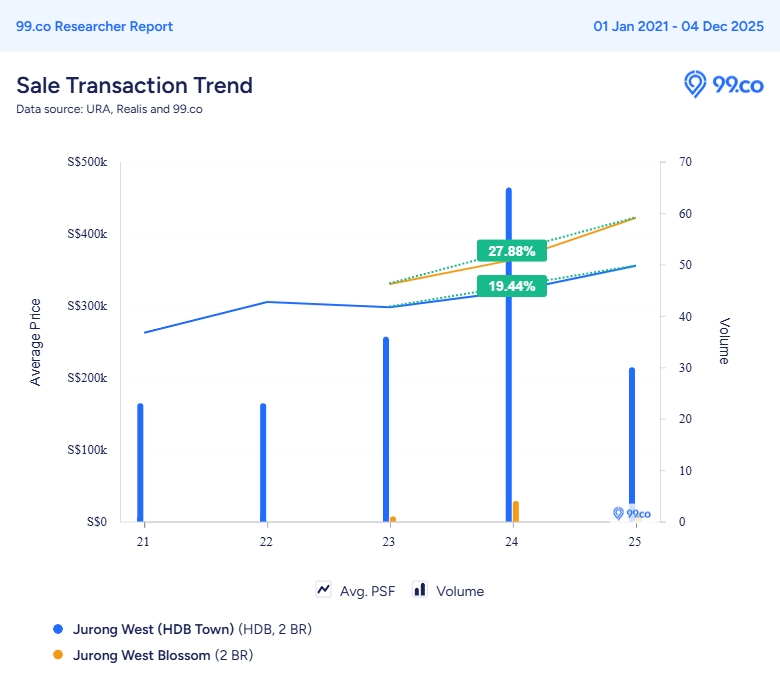
Task: Click the 19.44% growth badge
Action: [512, 286]
